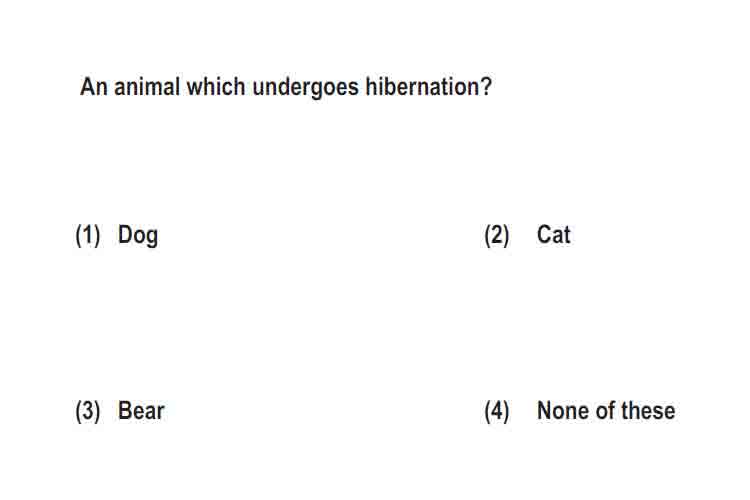Click the letter B in Bear
Screen dimensions: 750x500
click(124, 411)
